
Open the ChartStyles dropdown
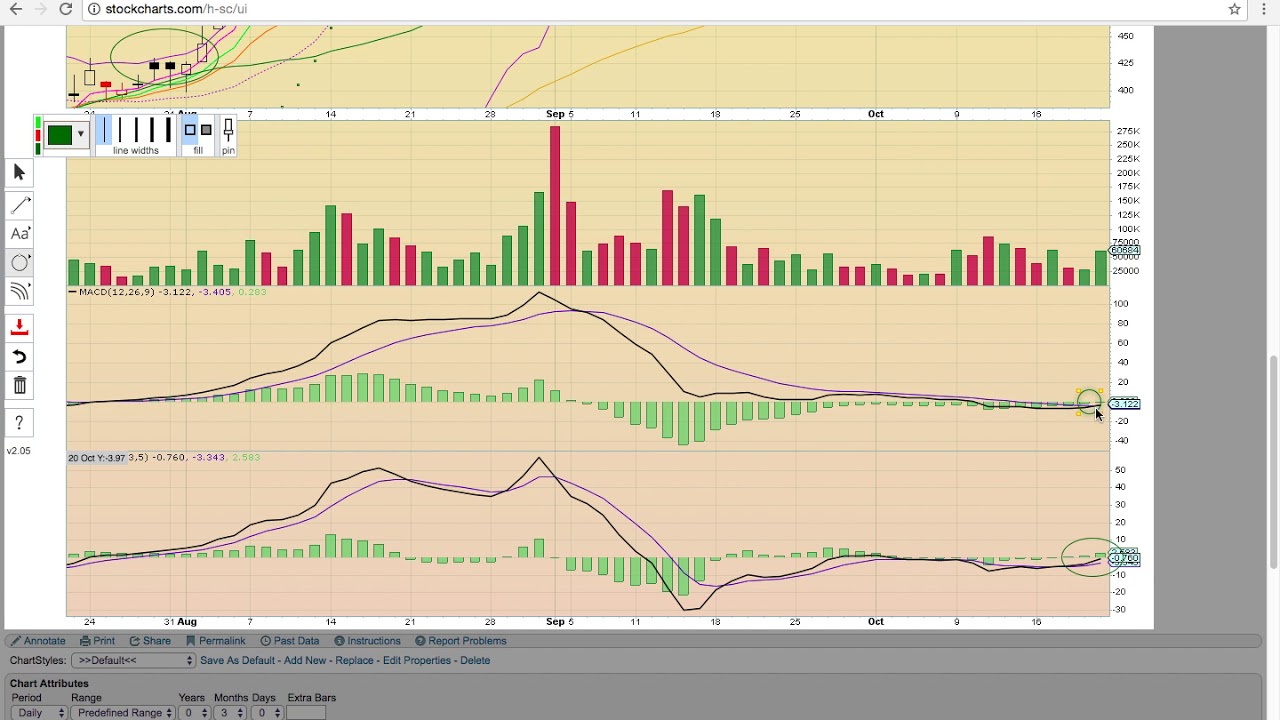(133, 661)
